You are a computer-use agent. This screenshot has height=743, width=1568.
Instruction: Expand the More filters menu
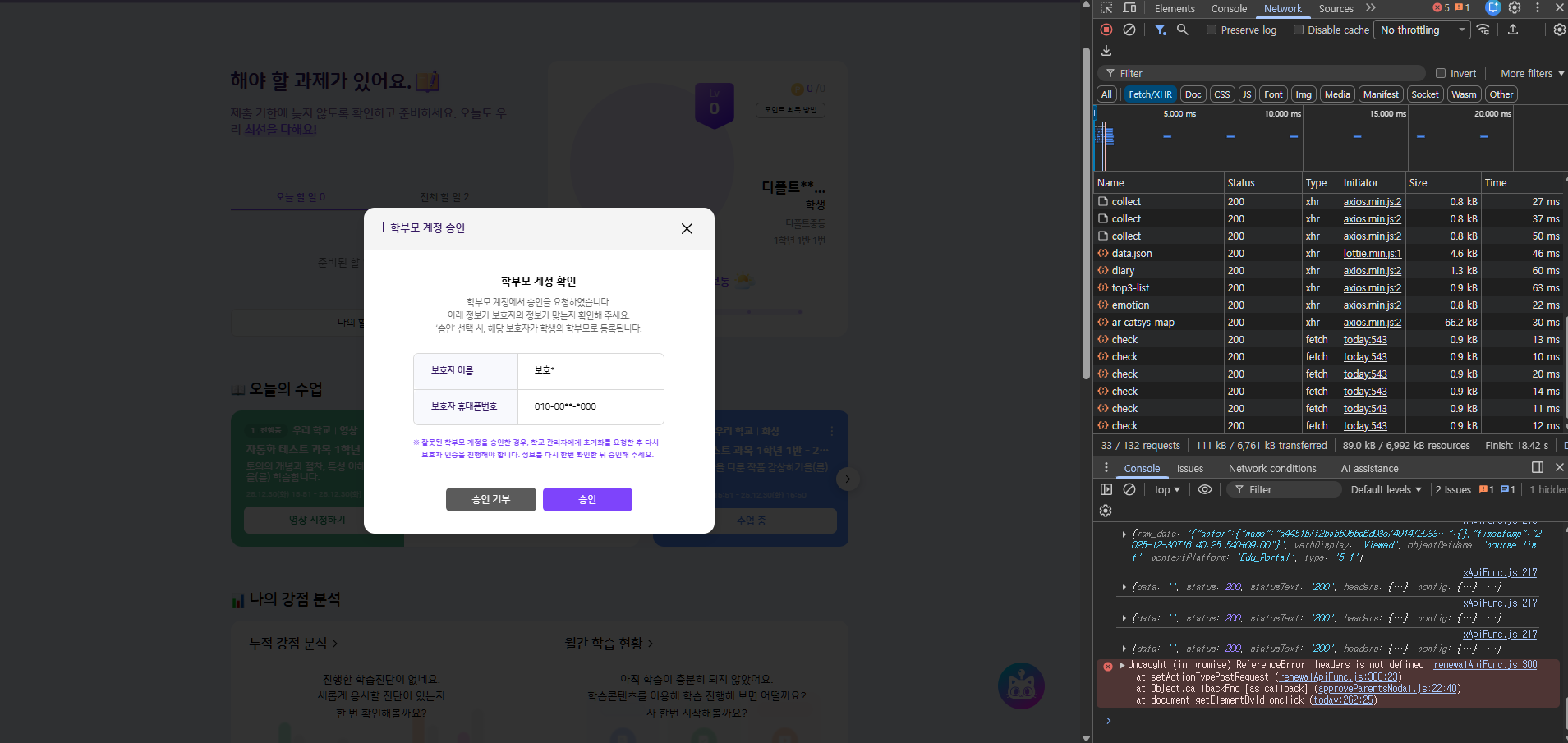click(x=1532, y=73)
